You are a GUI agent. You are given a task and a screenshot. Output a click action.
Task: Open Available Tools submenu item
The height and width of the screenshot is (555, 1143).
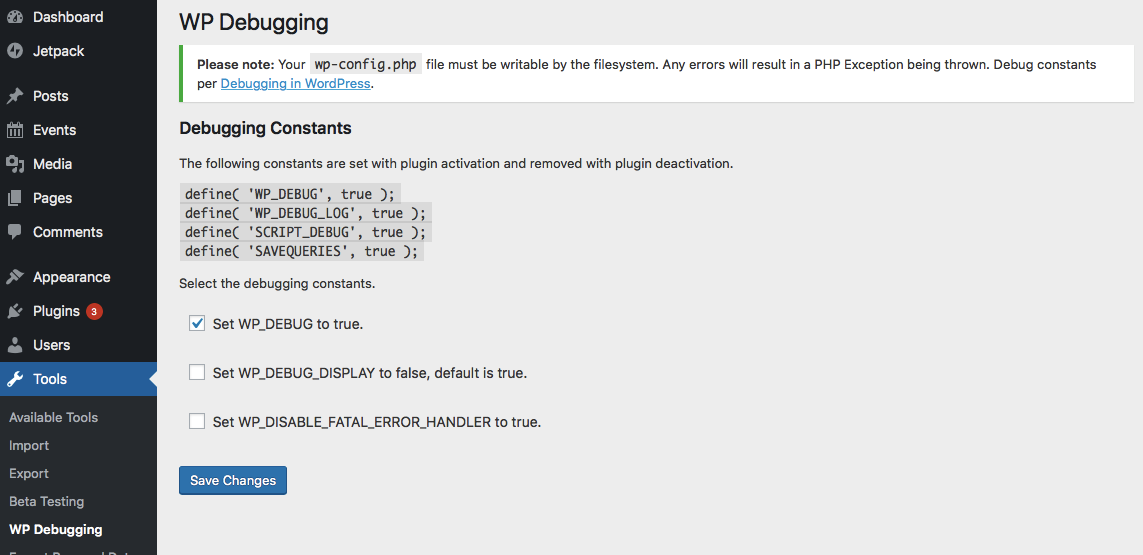(53, 417)
